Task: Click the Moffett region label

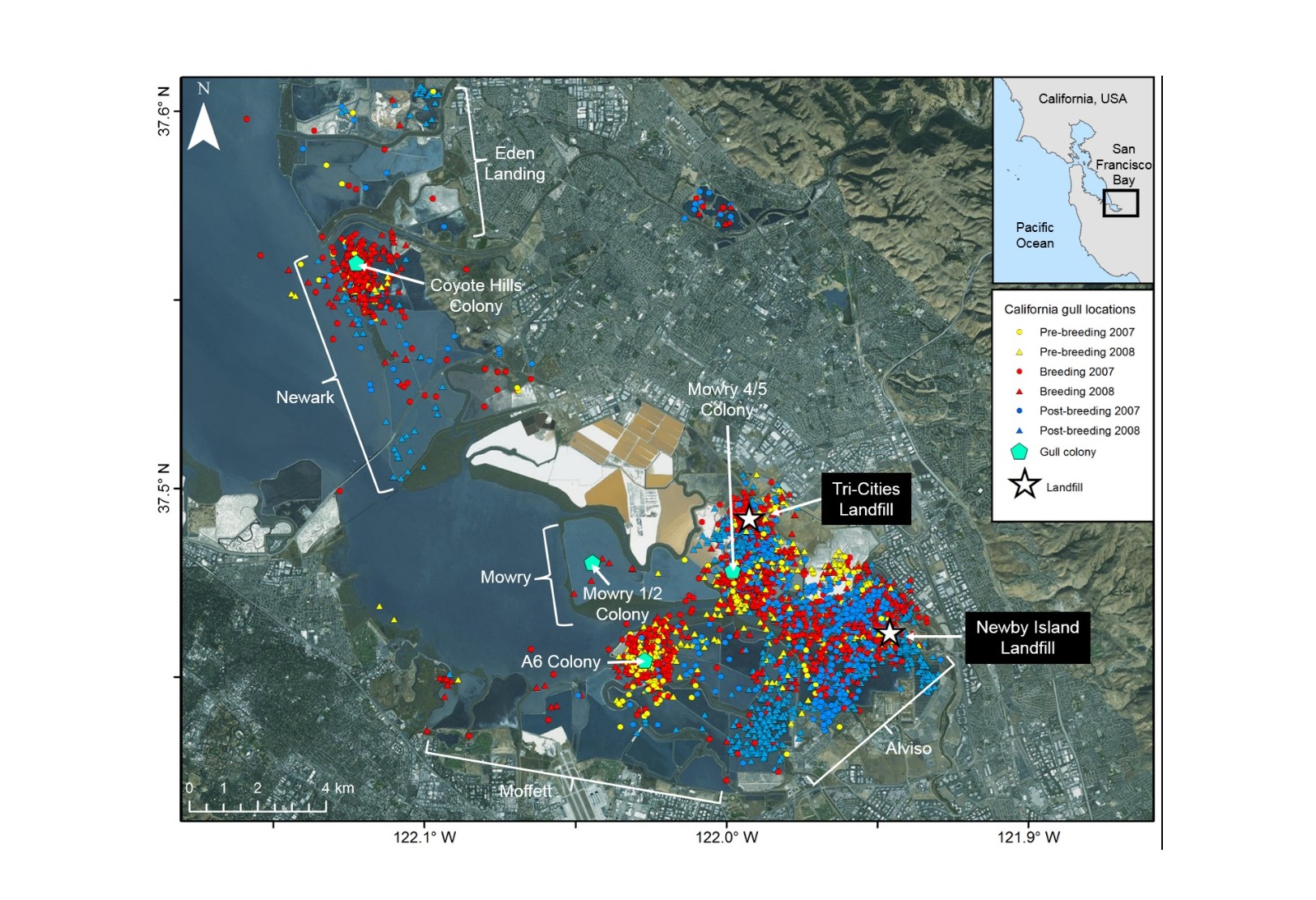Action: click(x=526, y=791)
